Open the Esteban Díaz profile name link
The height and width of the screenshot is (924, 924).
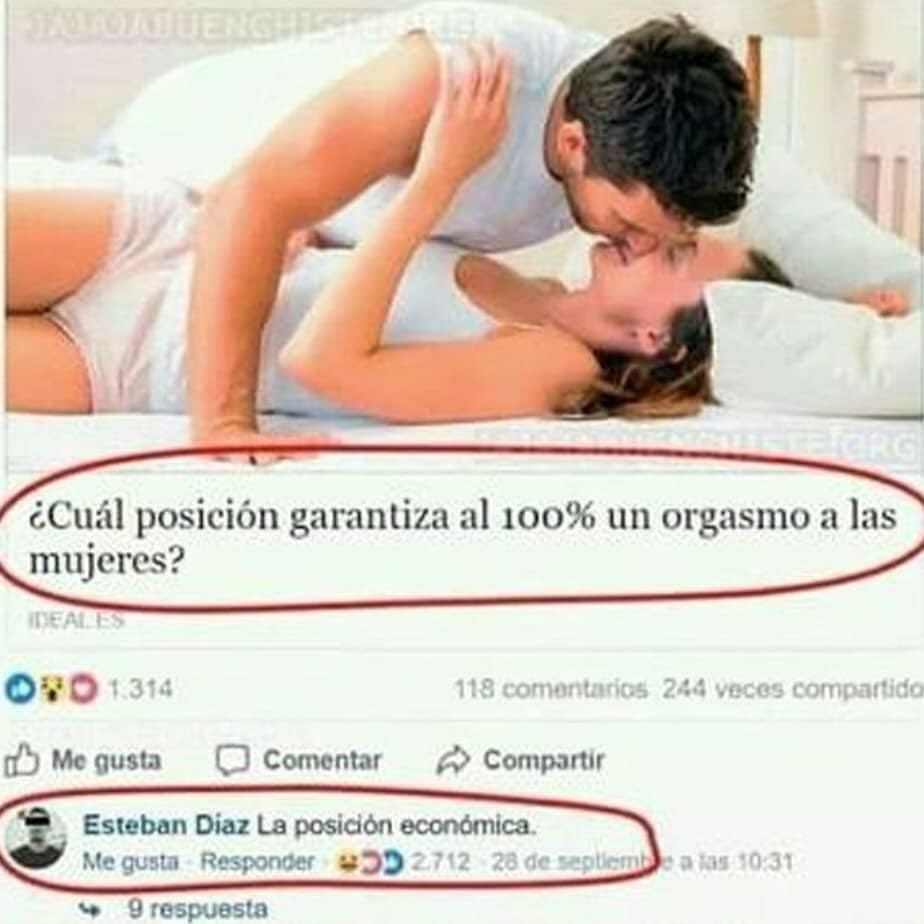(166, 825)
